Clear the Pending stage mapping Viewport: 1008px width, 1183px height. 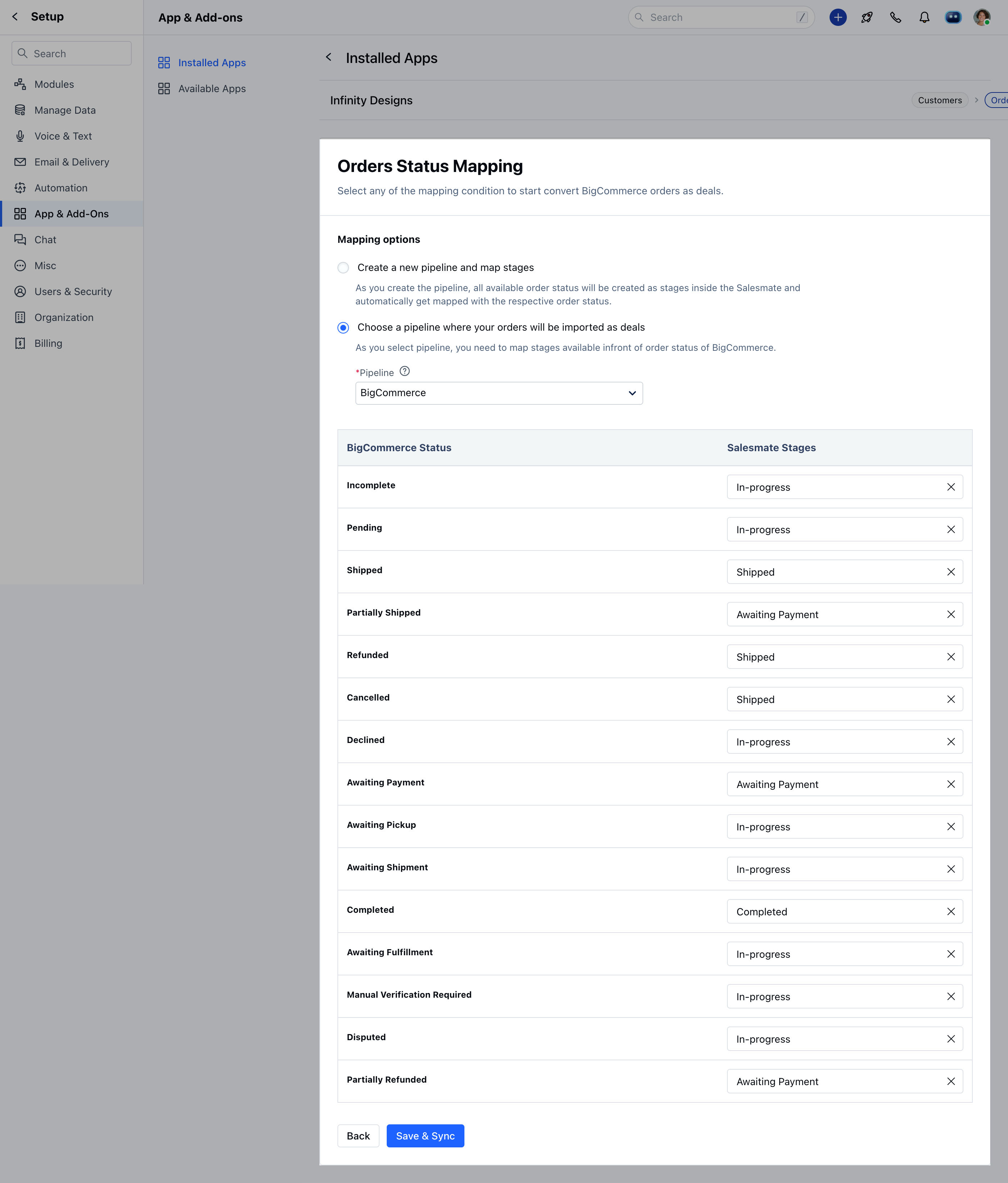click(951, 529)
